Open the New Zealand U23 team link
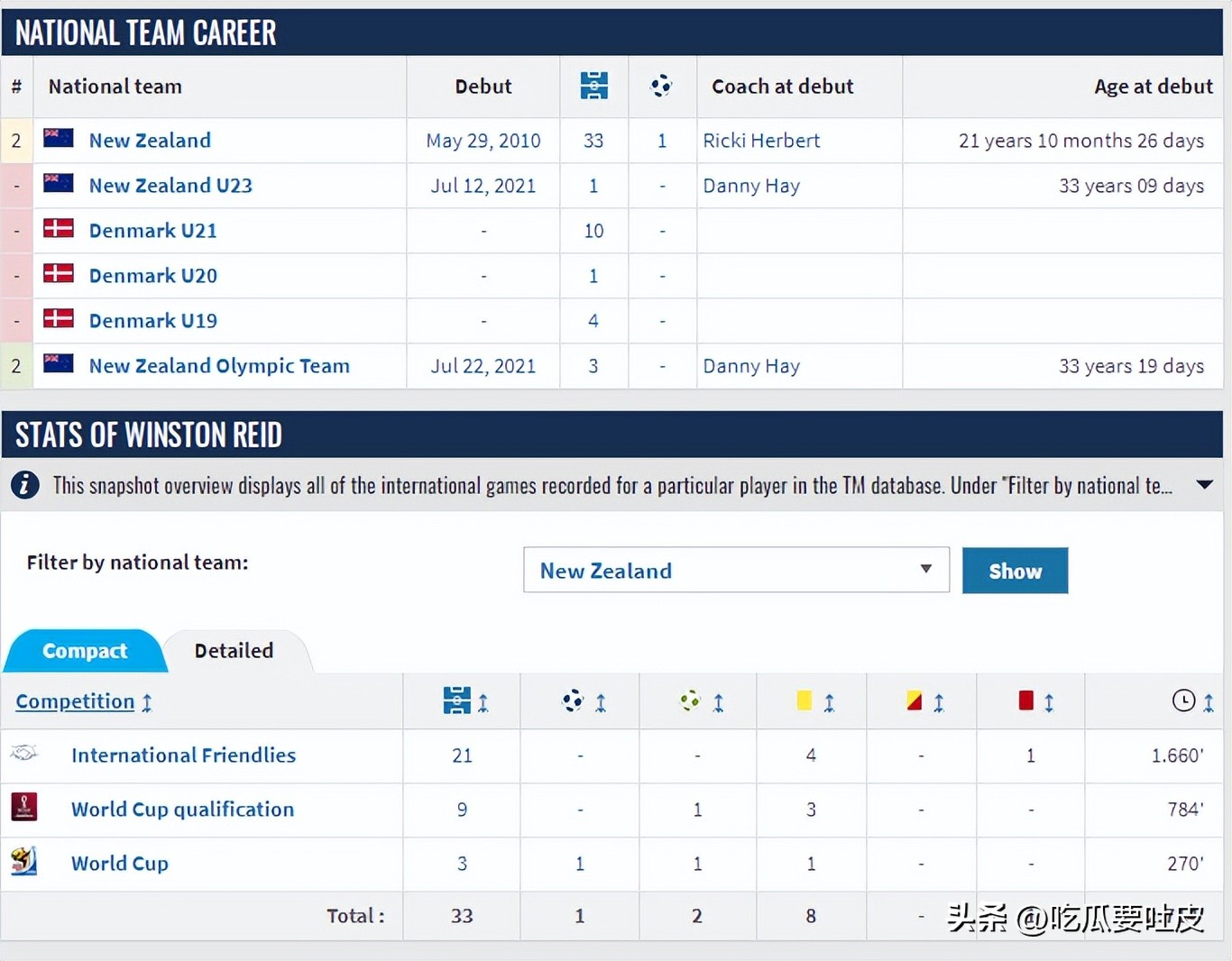1232x961 pixels. coord(170,186)
